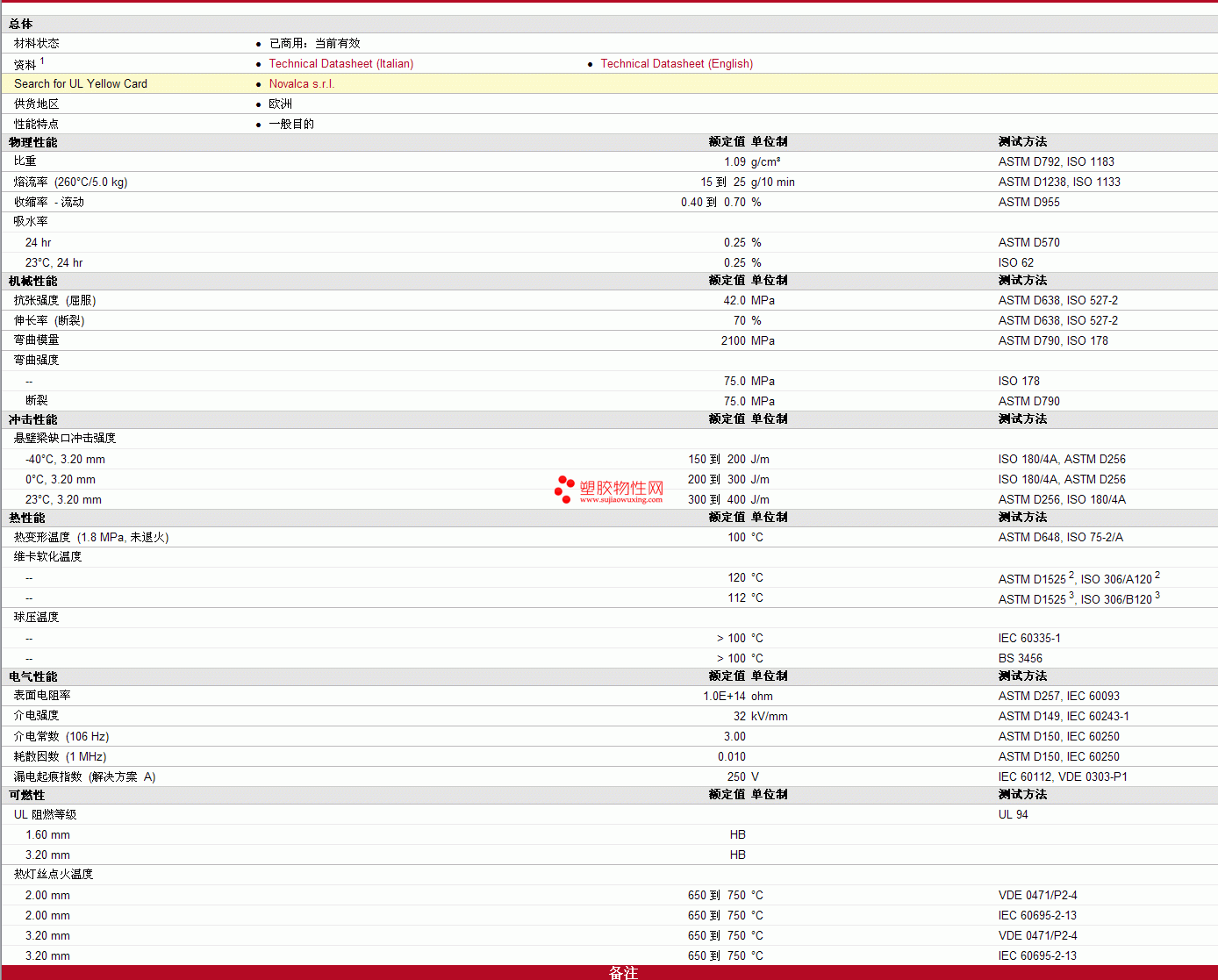The height and width of the screenshot is (980, 1218).
Task: Click the IEC 60335-1 test method
Action: (1028, 639)
